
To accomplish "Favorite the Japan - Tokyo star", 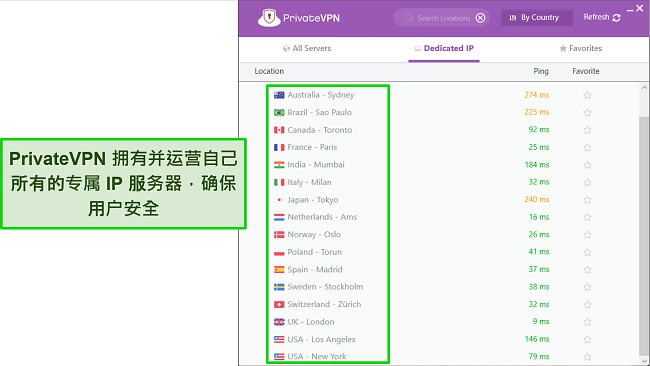I will (x=587, y=200).
